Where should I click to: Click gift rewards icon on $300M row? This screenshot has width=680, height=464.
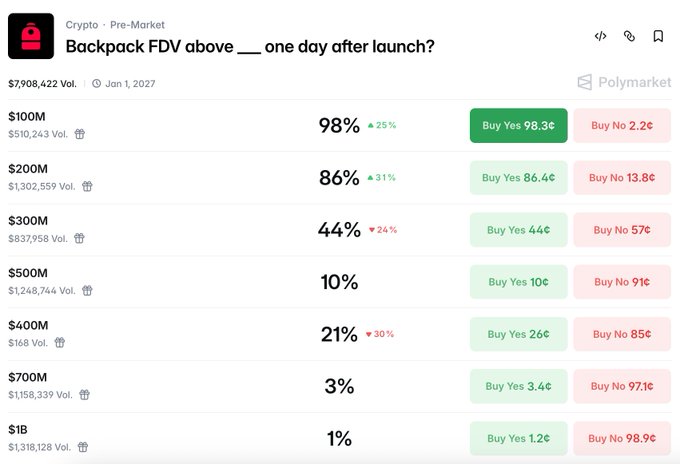[x=79, y=238]
